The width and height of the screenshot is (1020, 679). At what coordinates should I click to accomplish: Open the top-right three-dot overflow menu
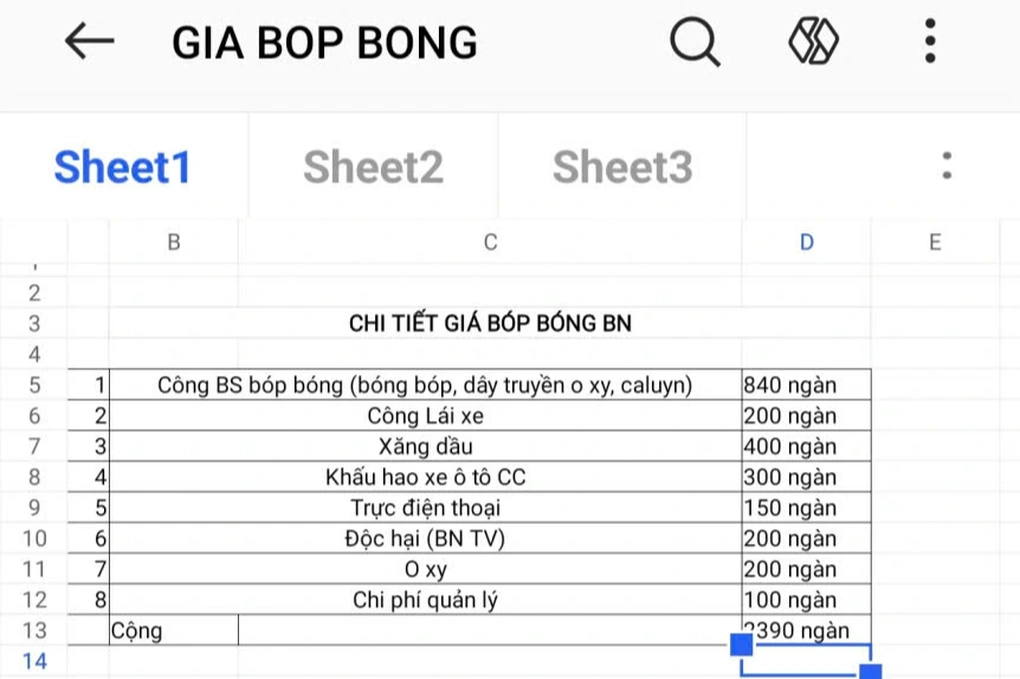tap(930, 42)
